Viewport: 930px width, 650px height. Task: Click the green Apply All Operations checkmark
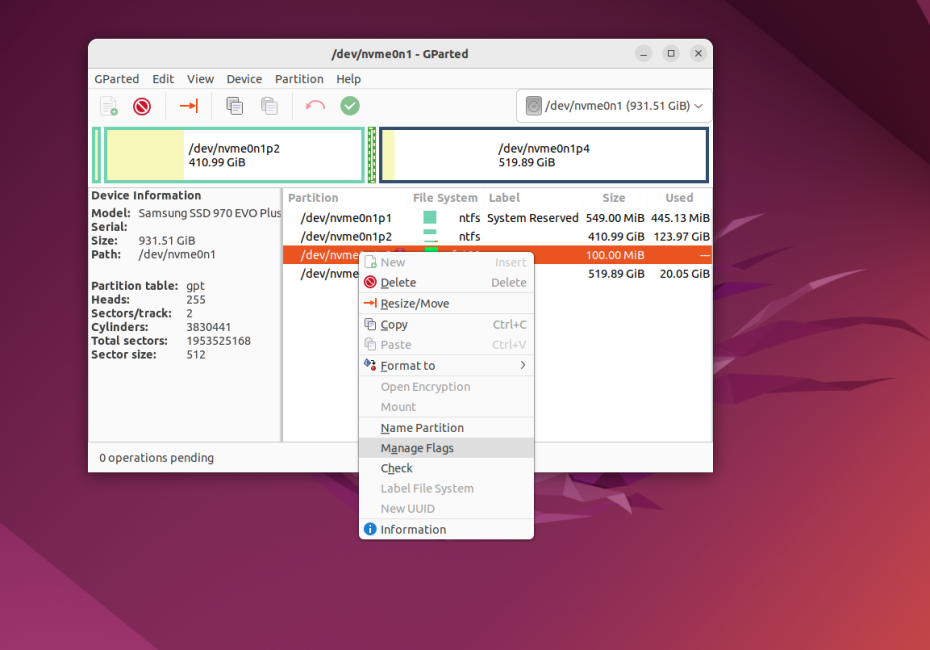tap(350, 106)
